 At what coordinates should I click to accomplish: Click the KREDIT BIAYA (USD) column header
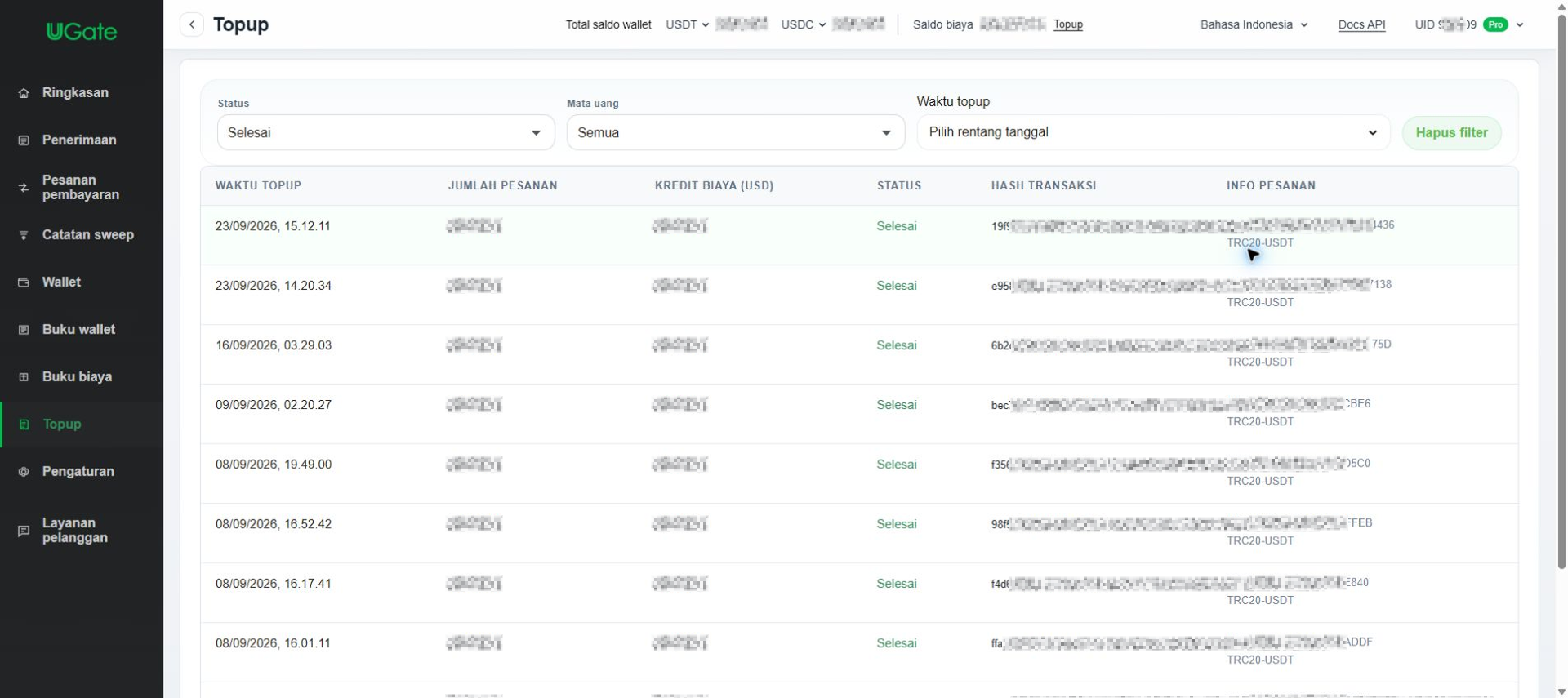pos(715,185)
